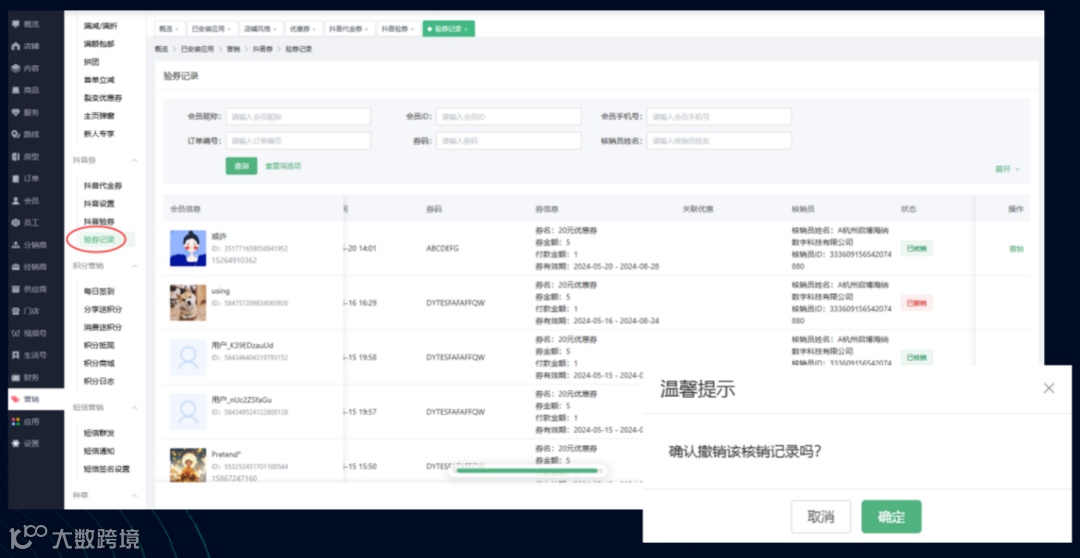Click avatar thumbnail of member Pretend*
Image resolution: width=1080 pixels, height=558 pixels.
pos(188,466)
